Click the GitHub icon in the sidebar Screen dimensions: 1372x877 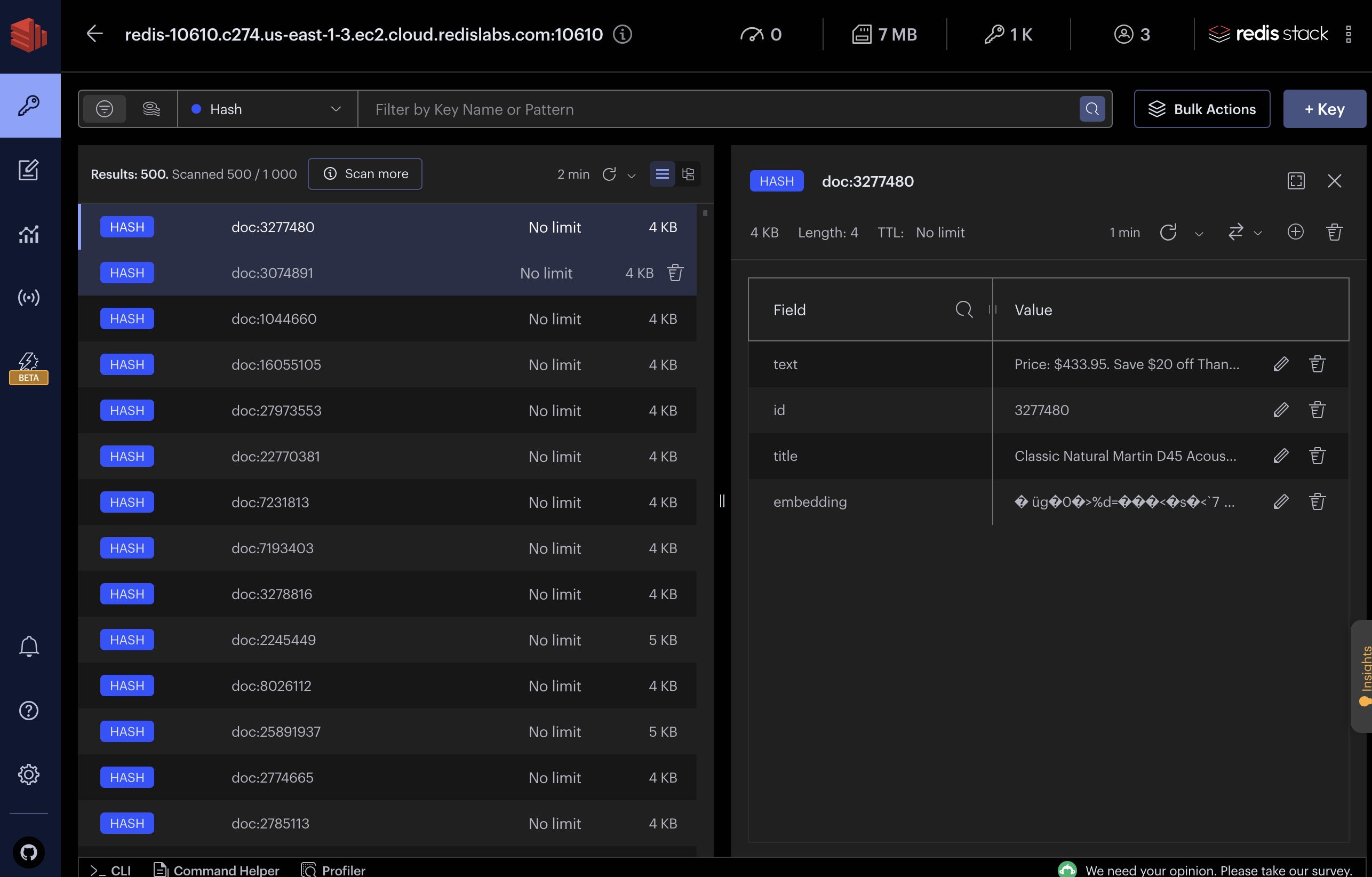28,852
